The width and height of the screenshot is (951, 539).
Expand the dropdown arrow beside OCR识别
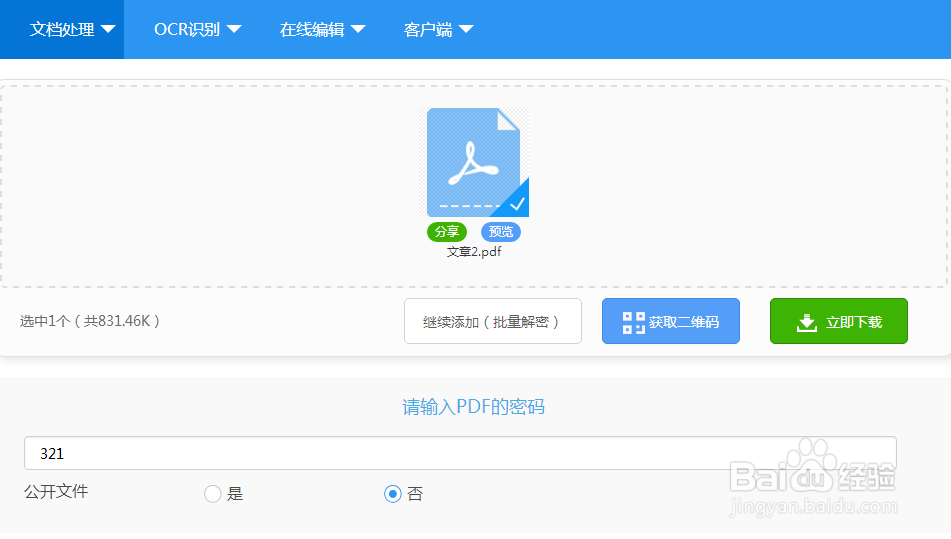234,29
